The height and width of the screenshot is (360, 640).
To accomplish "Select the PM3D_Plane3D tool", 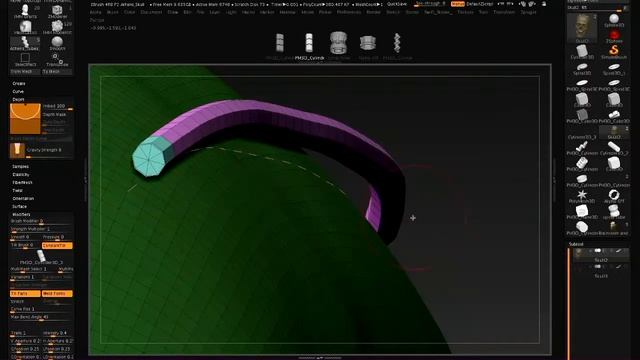I will point(582,212).
